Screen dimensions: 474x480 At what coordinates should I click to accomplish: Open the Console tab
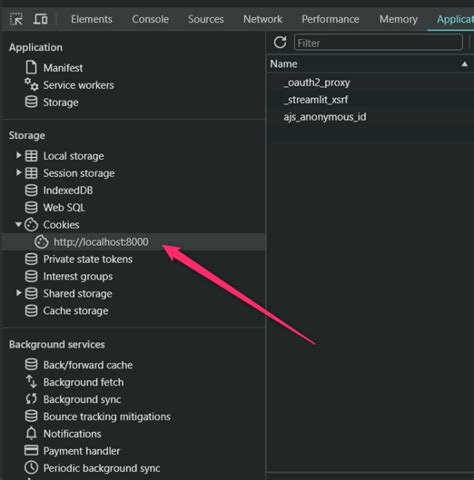click(x=150, y=19)
